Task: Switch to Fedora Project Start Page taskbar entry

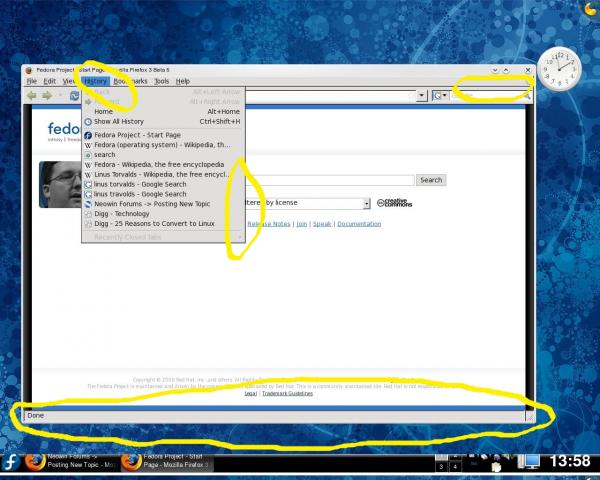Action: (x=166, y=461)
